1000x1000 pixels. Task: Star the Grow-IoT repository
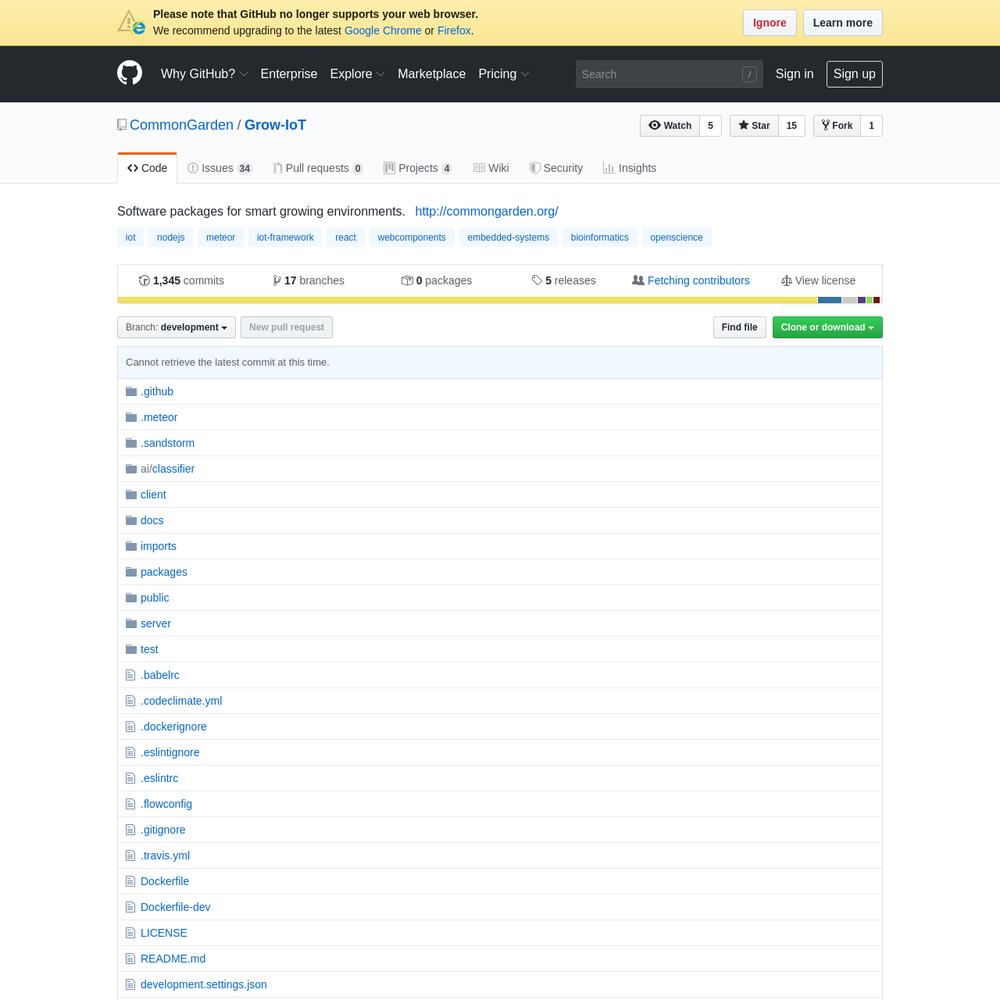coord(754,126)
